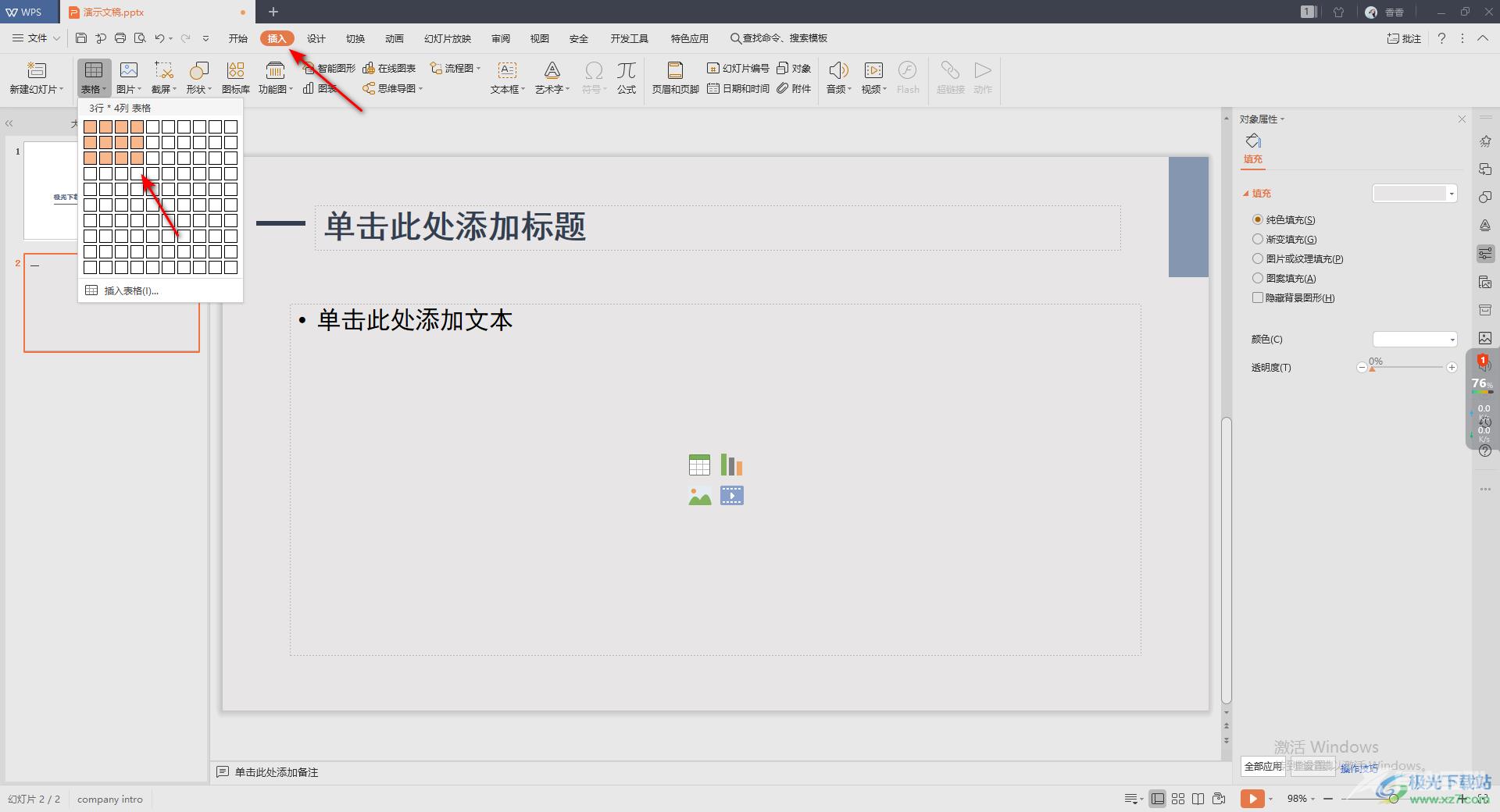This screenshot has width=1500, height=812.
Task: Decrease transparency with the minus button
Action: coord(1362,367)
